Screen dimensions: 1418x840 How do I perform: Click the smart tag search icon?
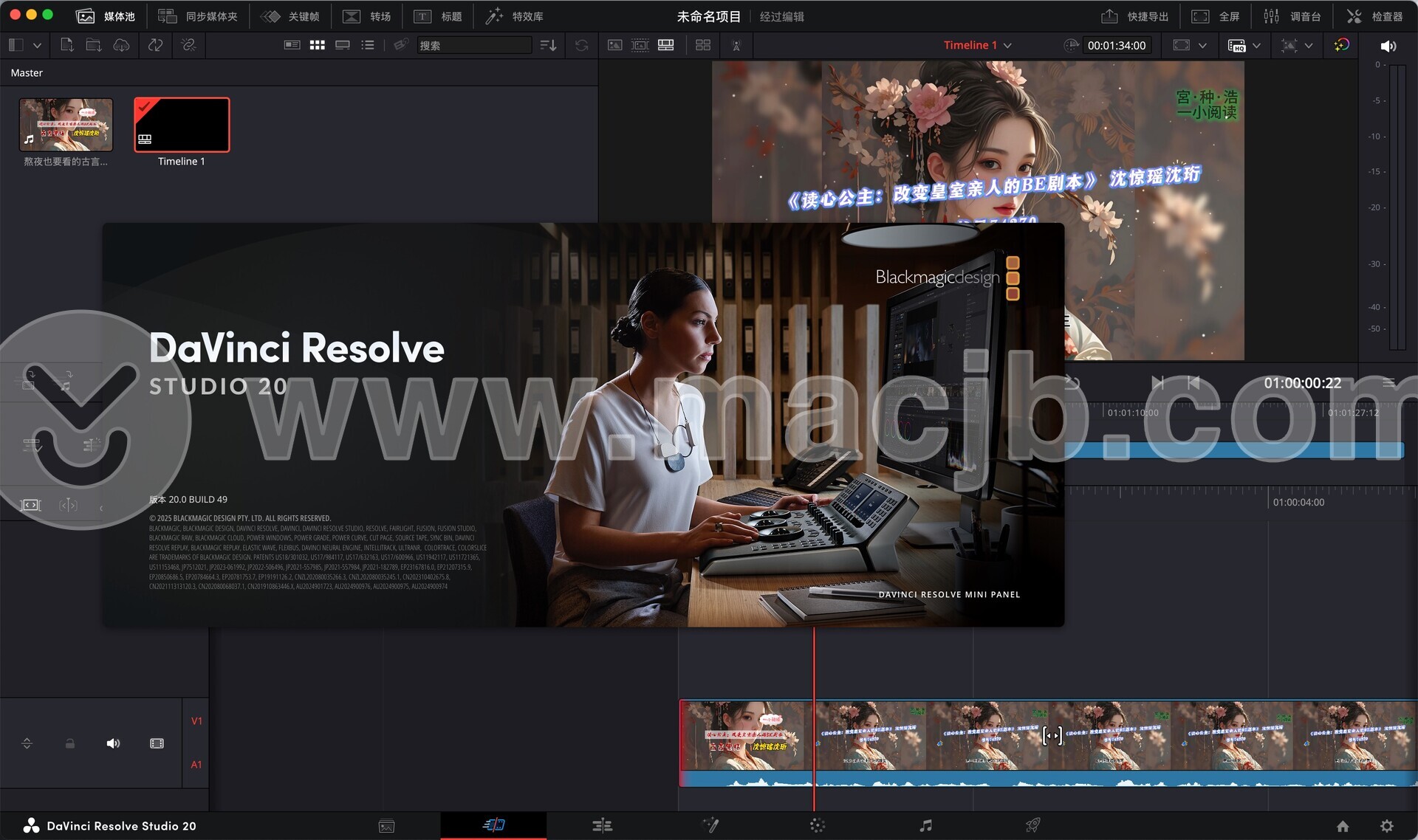pos(400,45)
